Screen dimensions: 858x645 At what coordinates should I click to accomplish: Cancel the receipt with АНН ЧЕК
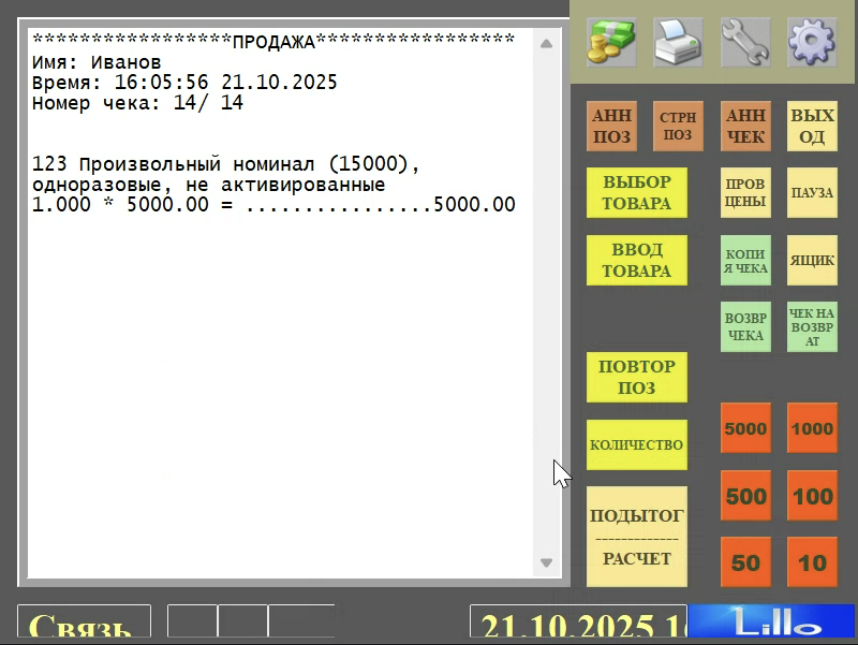[x=745, y=126]
